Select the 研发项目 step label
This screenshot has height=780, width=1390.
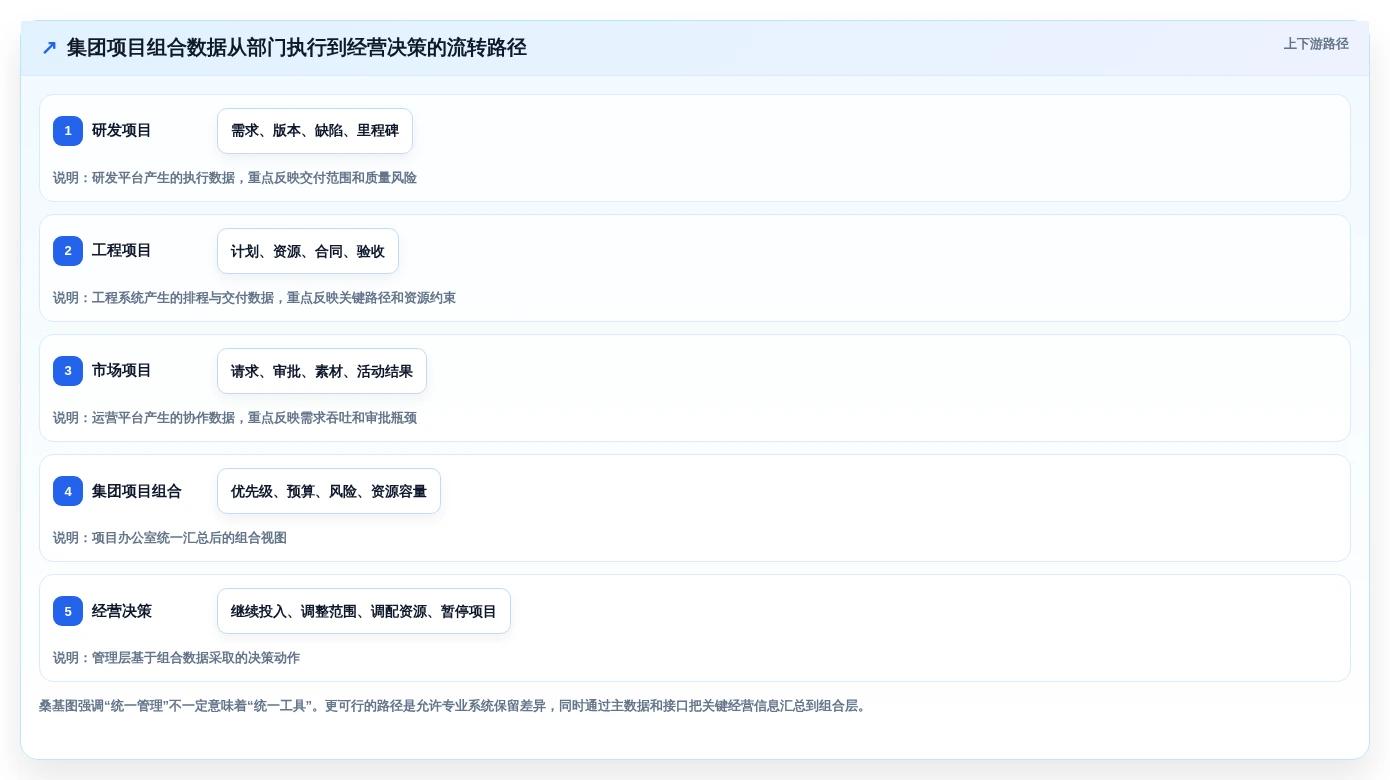pyautogui.click(x=122, y=131)
